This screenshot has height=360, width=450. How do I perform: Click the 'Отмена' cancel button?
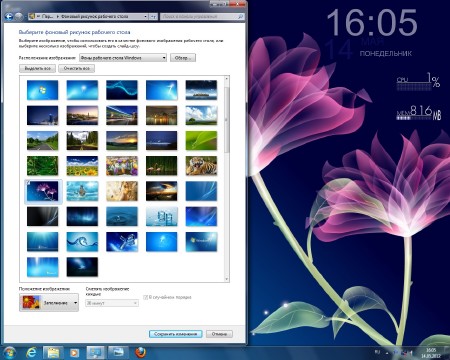point(219,334)
